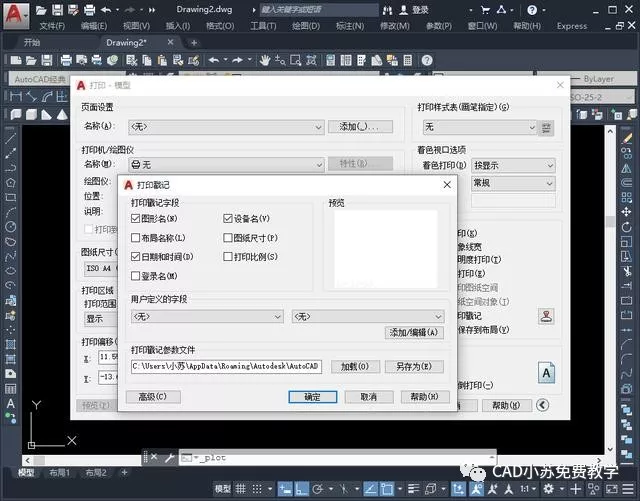This screenshot has width=640, height=501.
Task: Open the ByLayer dropdown in properties toolbar
Action: coord(605,79)
